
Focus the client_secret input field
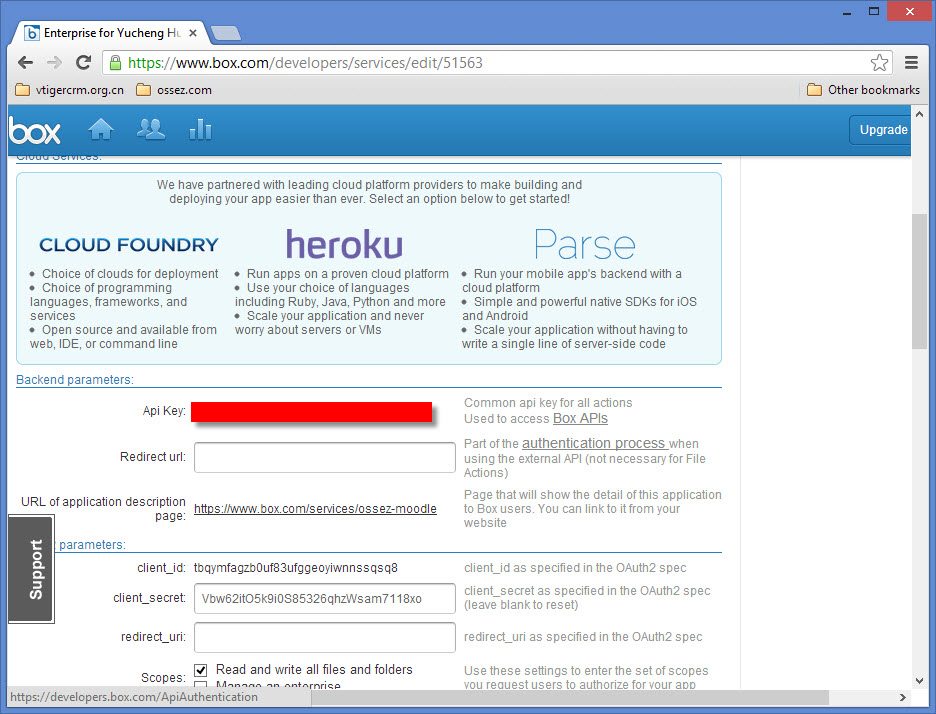(325, 599)
